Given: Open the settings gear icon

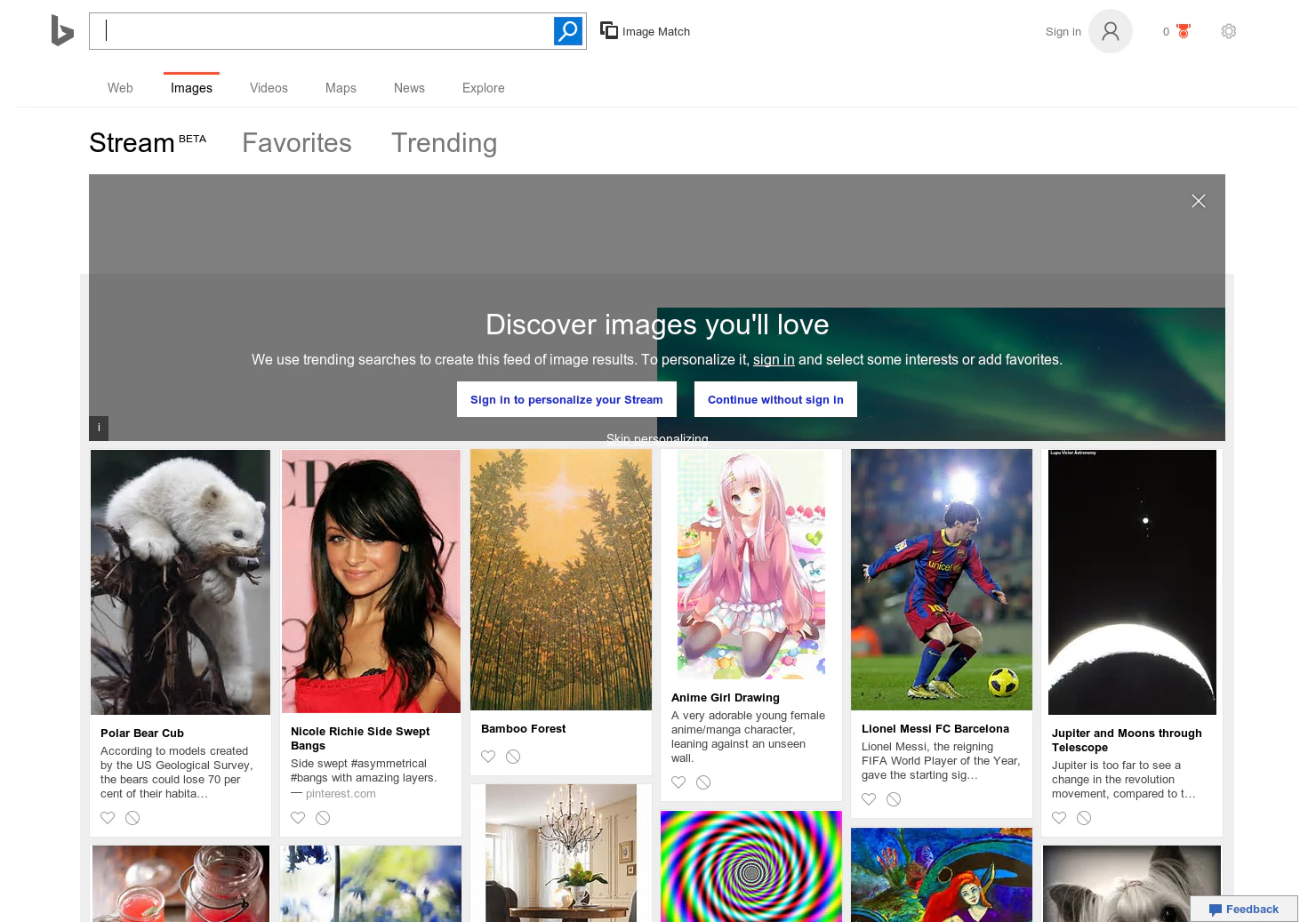Looking at the screenshot, I should 1229,31.
